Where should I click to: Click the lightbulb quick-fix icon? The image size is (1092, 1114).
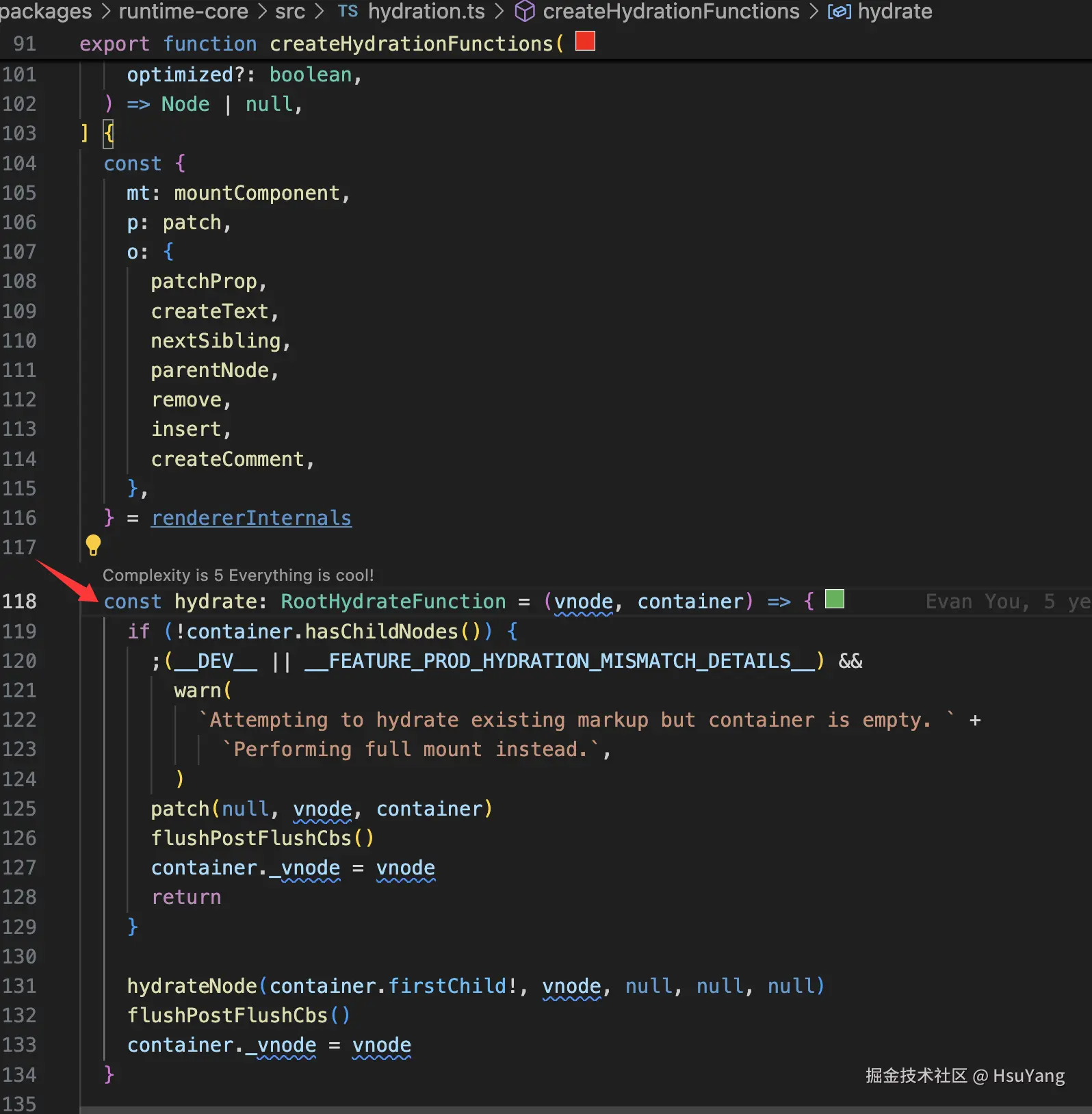[x=93, y=545]
